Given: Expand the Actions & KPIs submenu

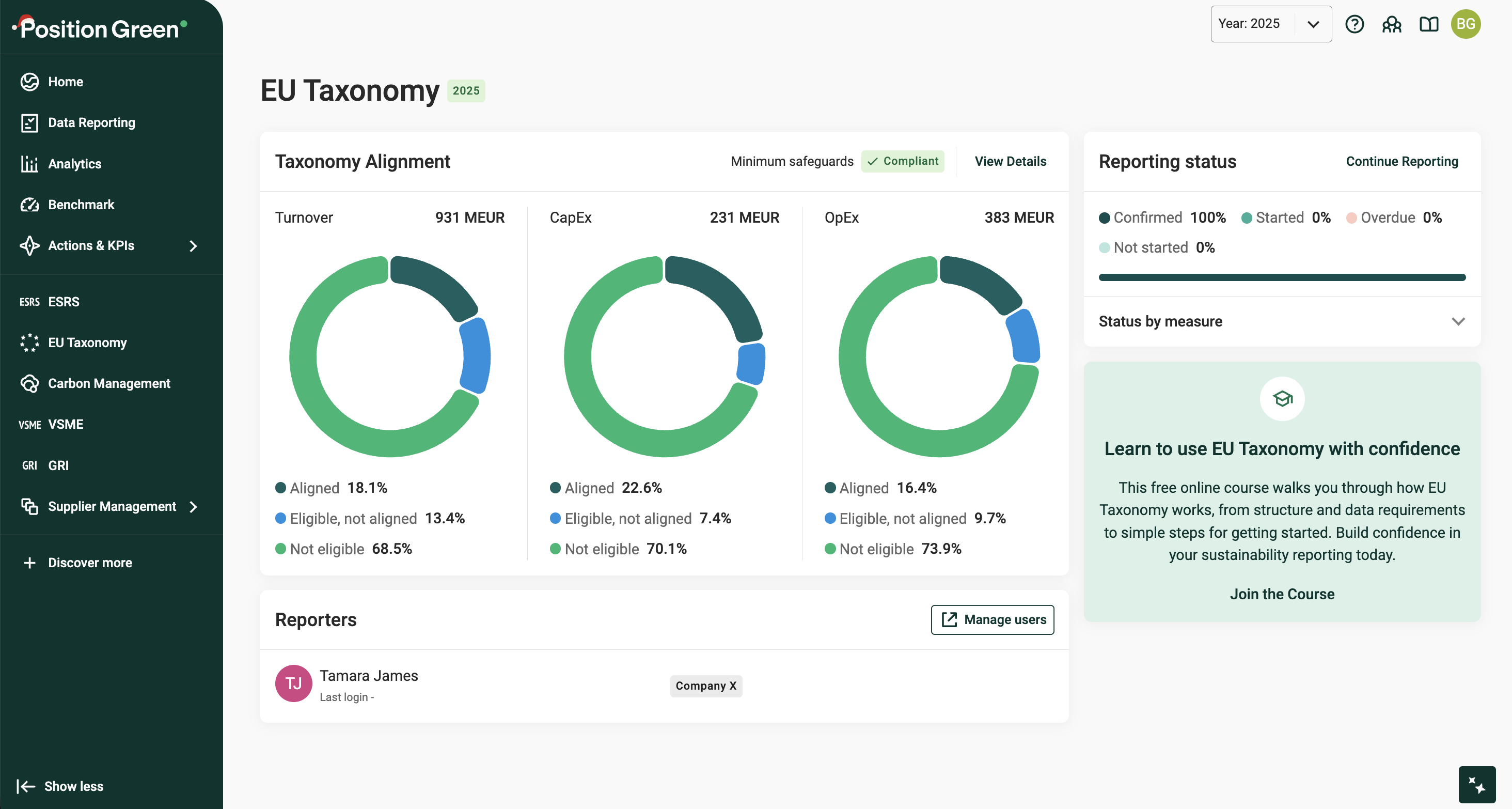Looking at the screenshot, I should [193, 246].
